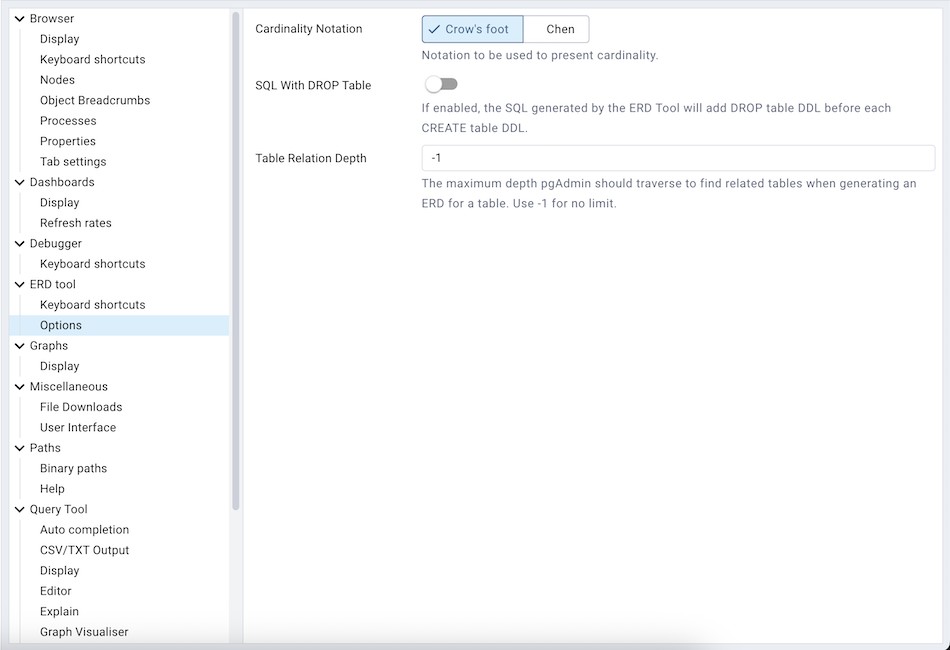Viewport: 950px width, 650px height.
Task: Collapse the Dashboards section chevron
Action: (20, 182)
